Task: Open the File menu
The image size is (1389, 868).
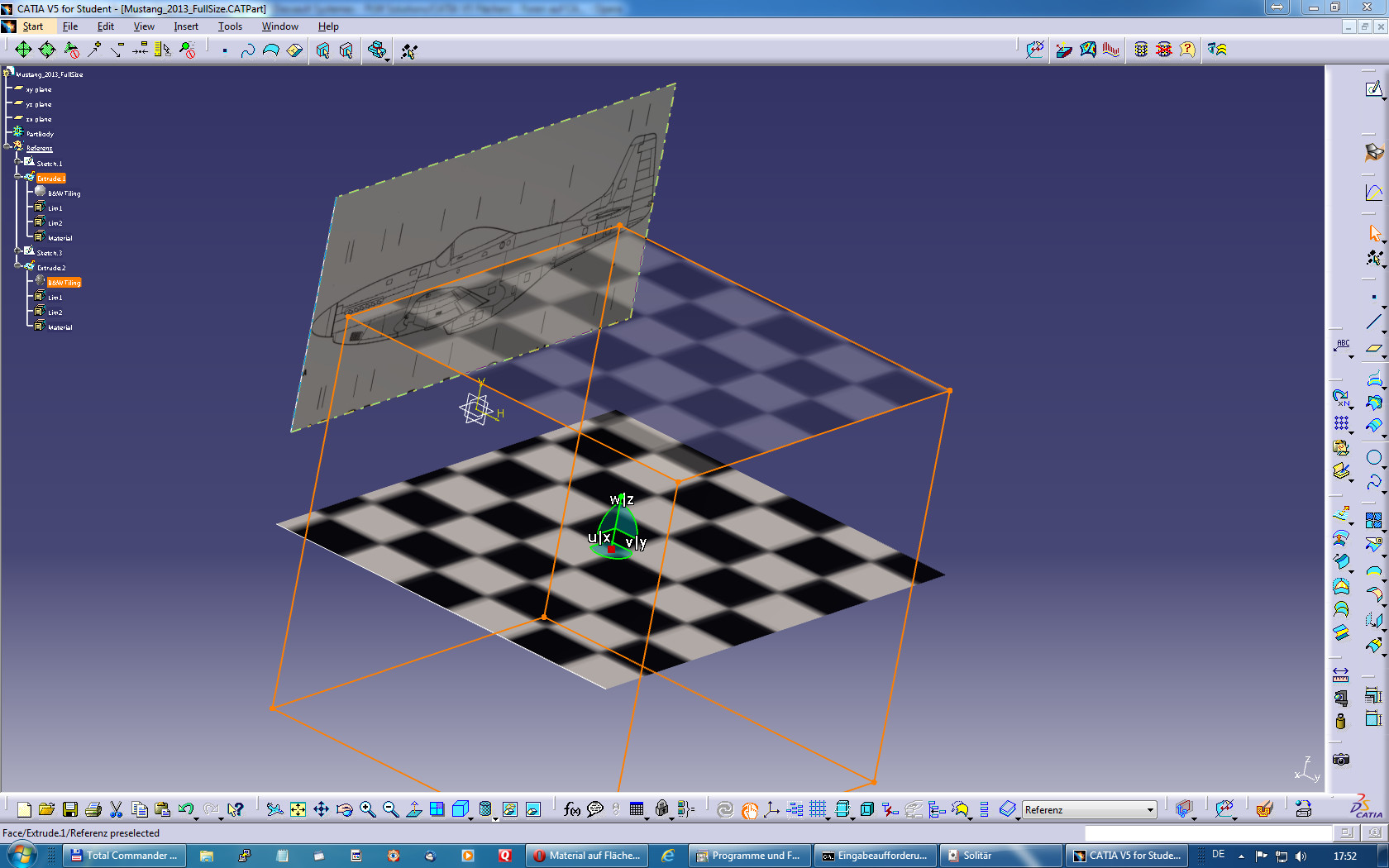Action: click(x=70, y=26)
